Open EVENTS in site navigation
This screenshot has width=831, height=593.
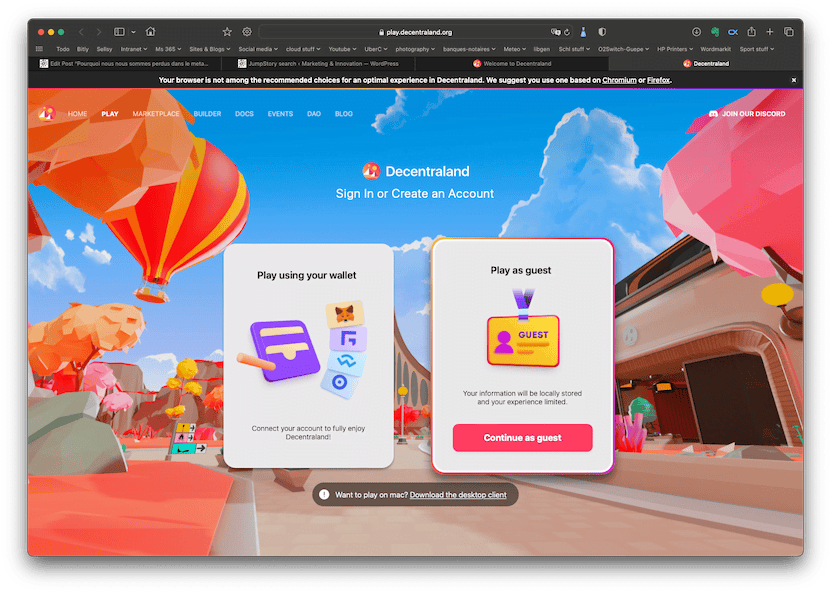[280, 114]
